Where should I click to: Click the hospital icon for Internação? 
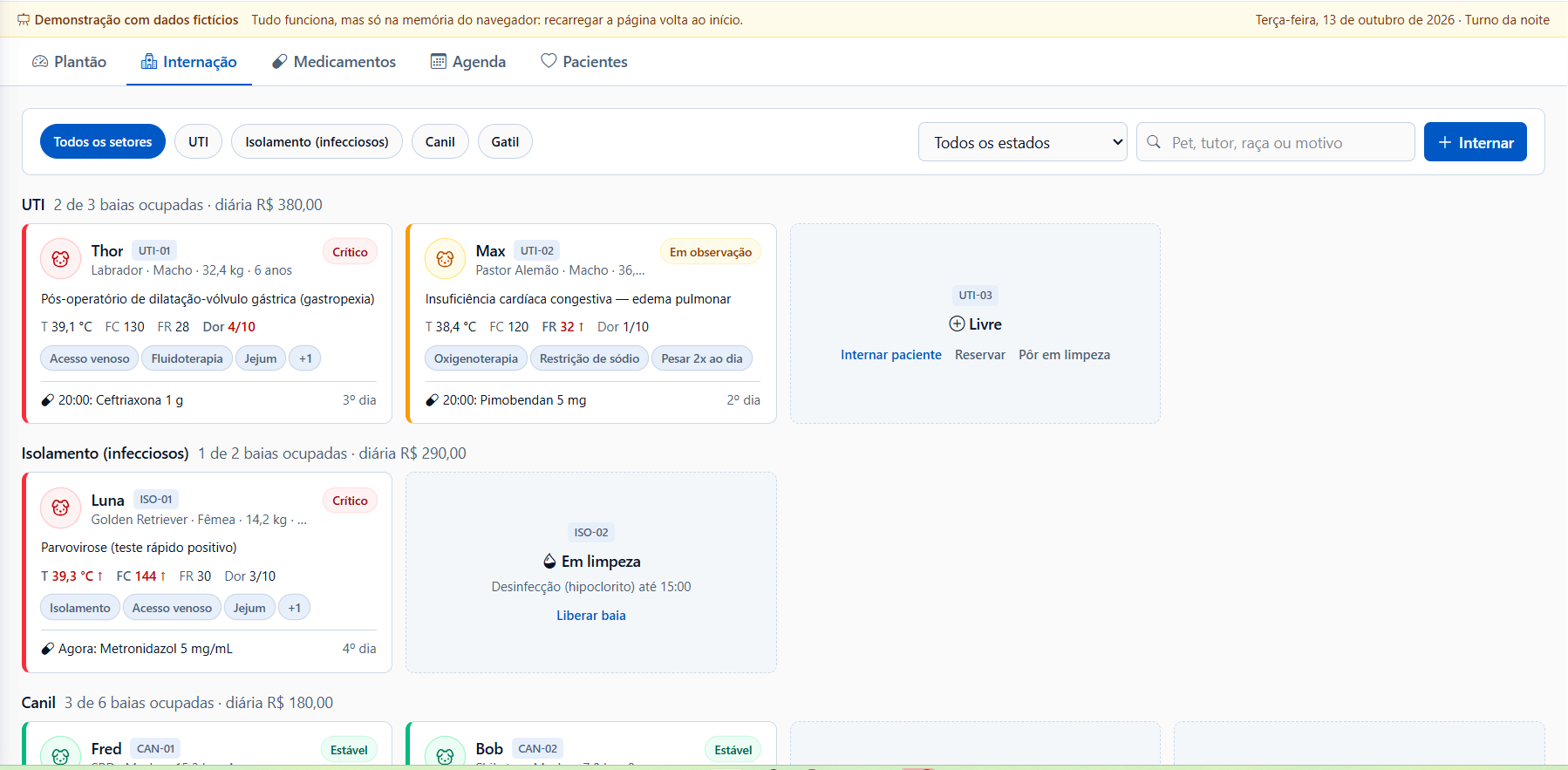(149, 61)
